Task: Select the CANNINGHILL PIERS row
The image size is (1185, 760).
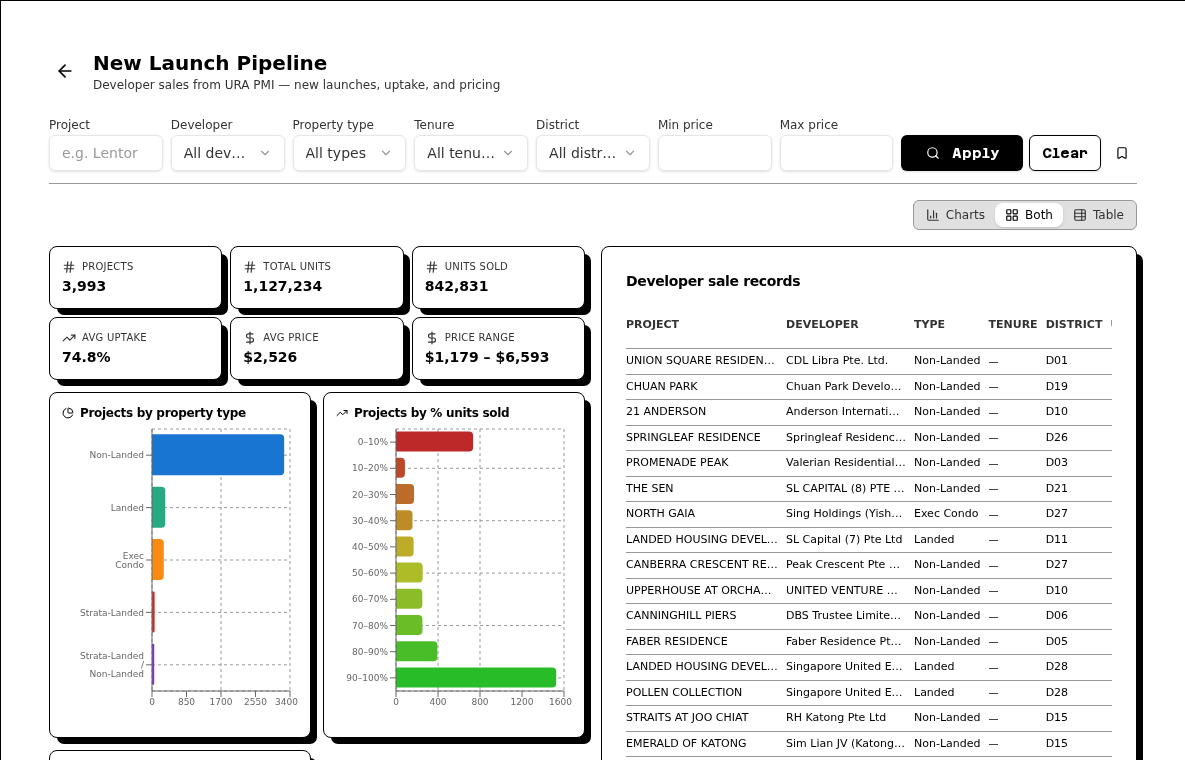Action: (869, 616)
